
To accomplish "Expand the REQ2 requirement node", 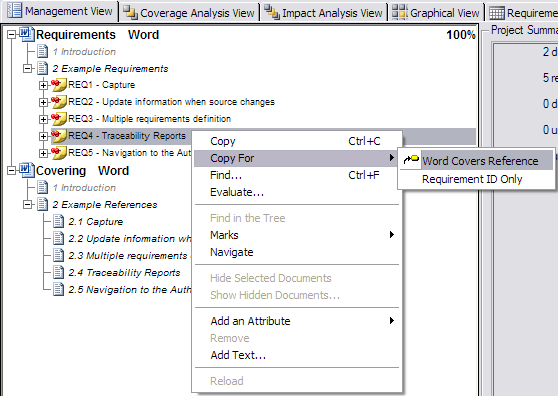I will (43, 102).
